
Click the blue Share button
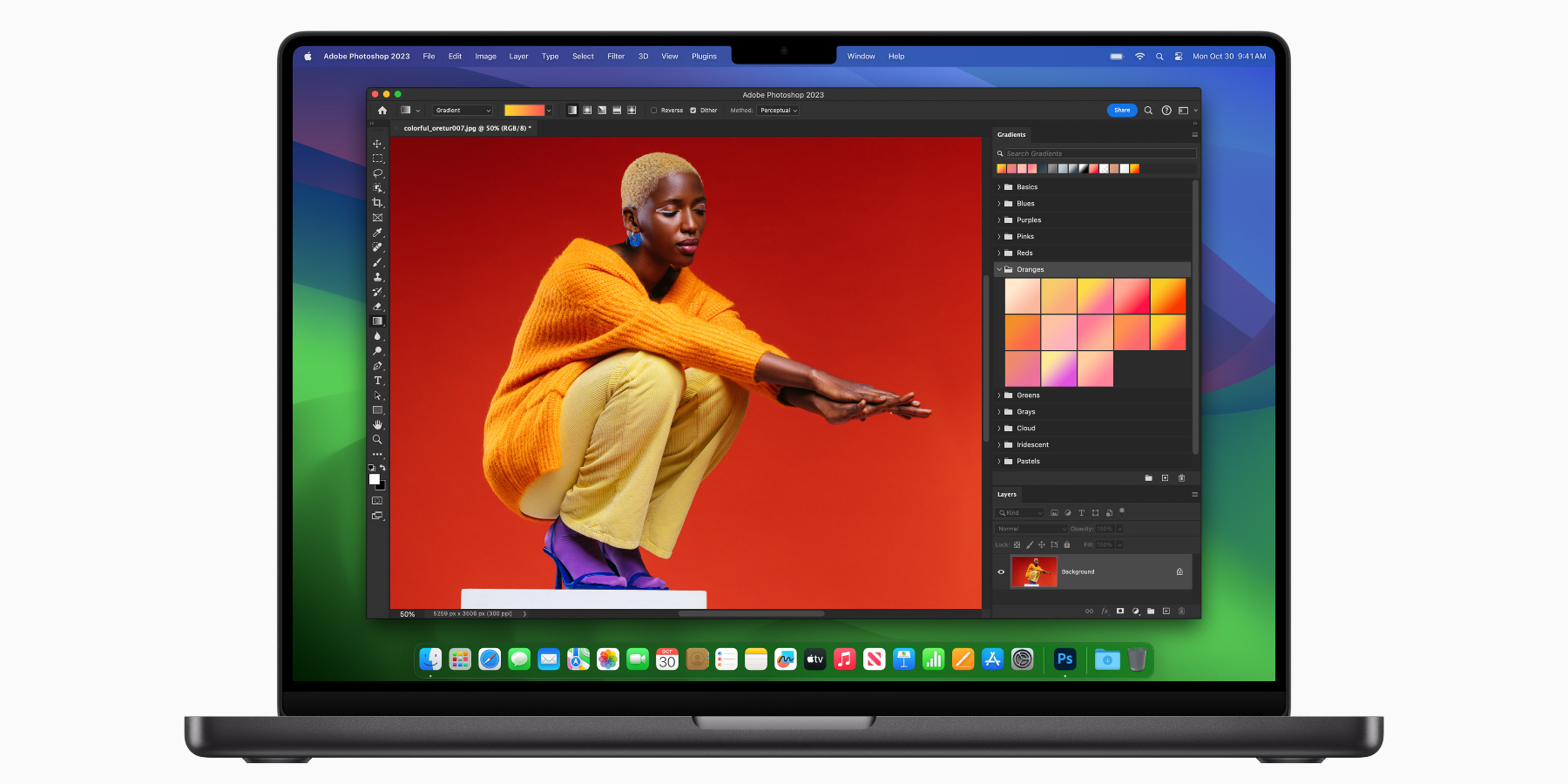1122,111
